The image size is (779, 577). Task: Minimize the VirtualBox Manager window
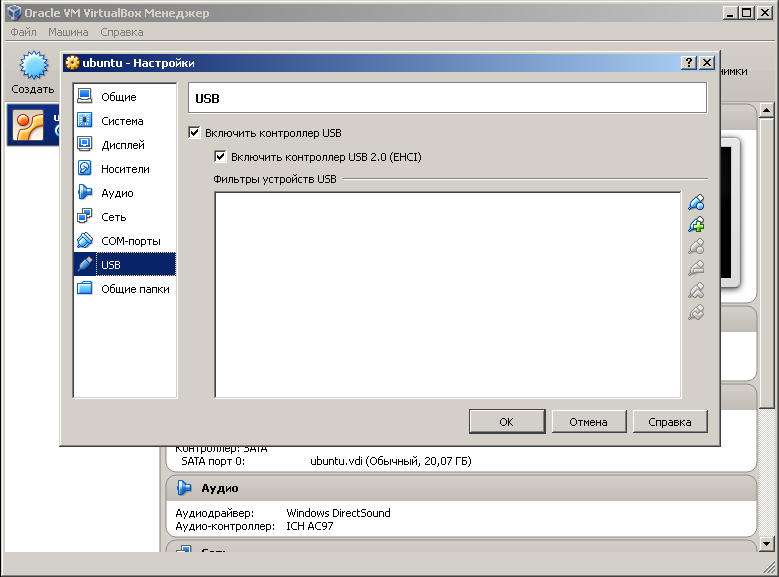click(x=729, y=12)
